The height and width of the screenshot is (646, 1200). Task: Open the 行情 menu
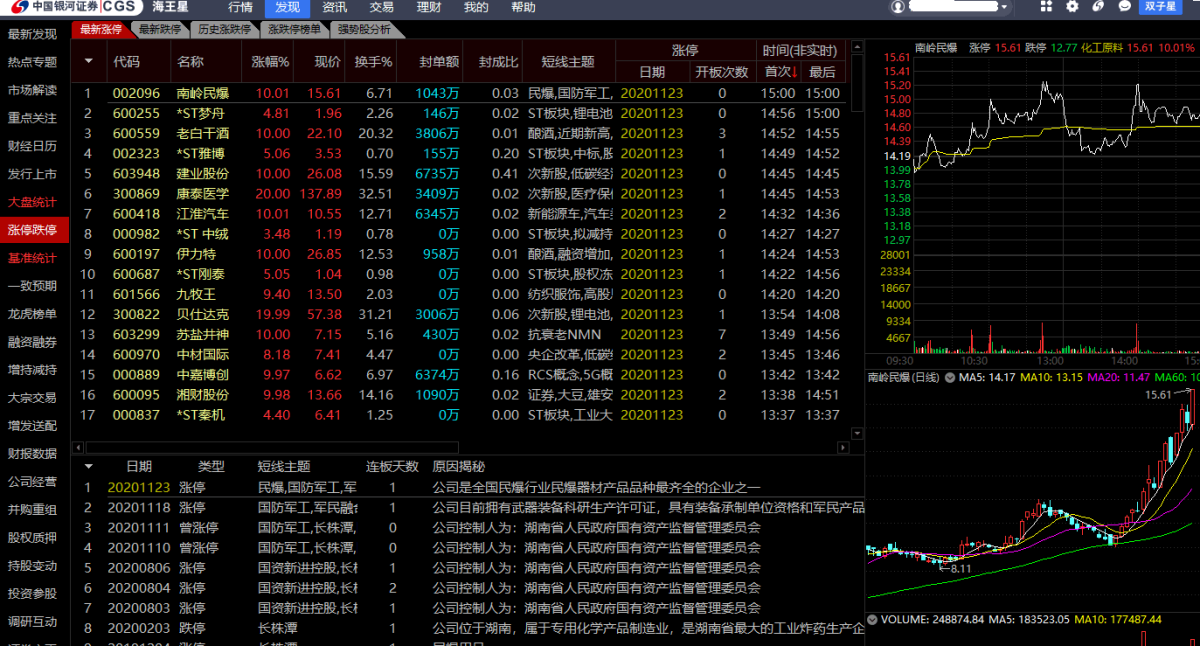tap(240, 7)
